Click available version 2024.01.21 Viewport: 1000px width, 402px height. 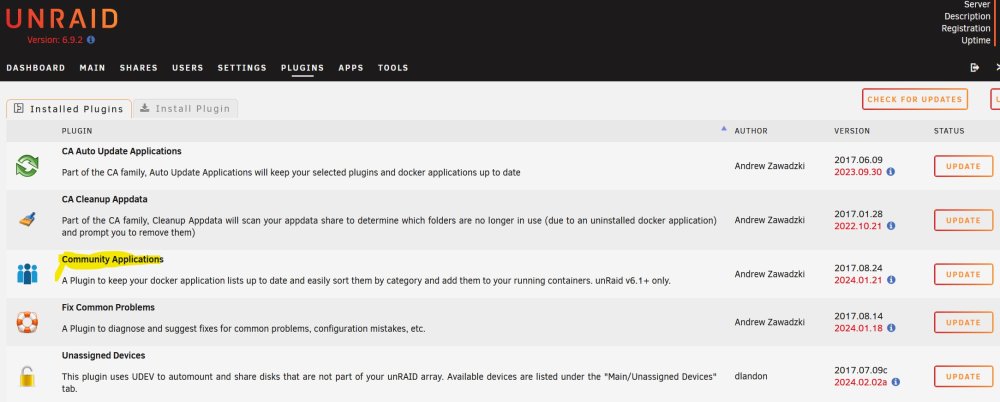point(858,279)
